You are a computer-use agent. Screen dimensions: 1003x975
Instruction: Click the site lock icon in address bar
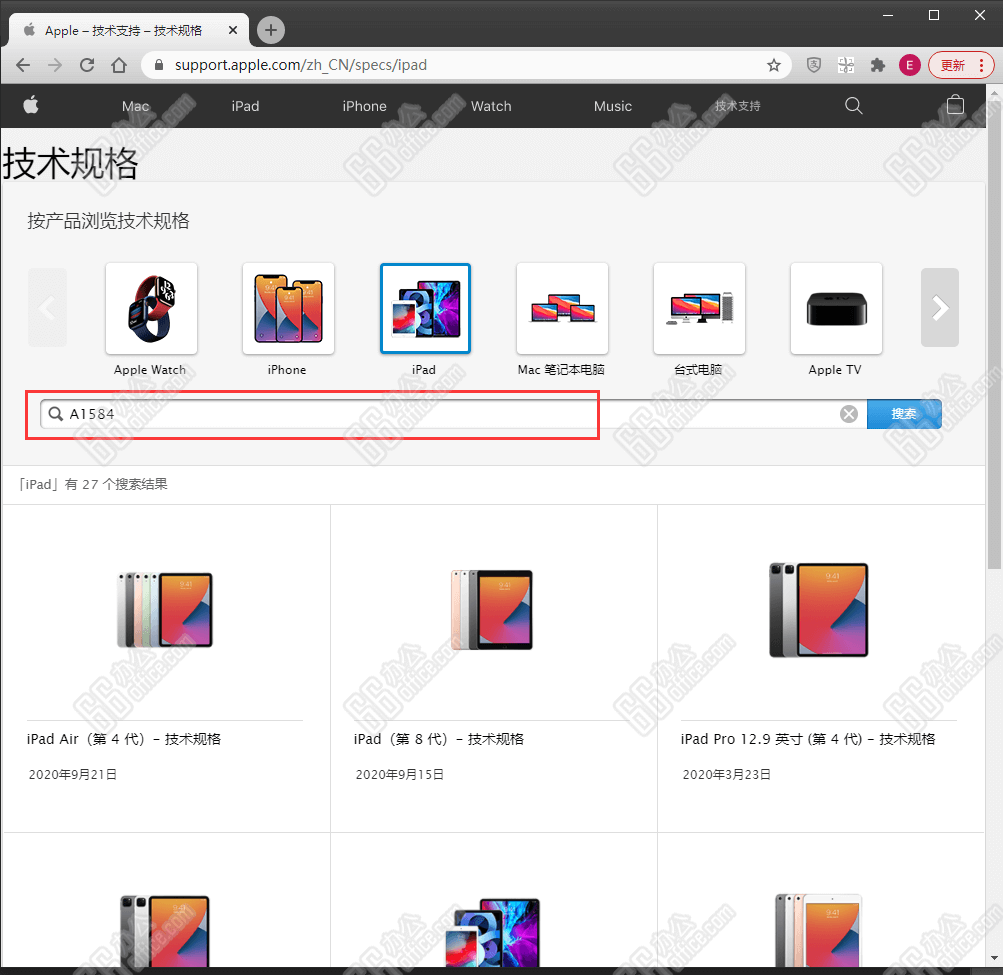[159, 65]
